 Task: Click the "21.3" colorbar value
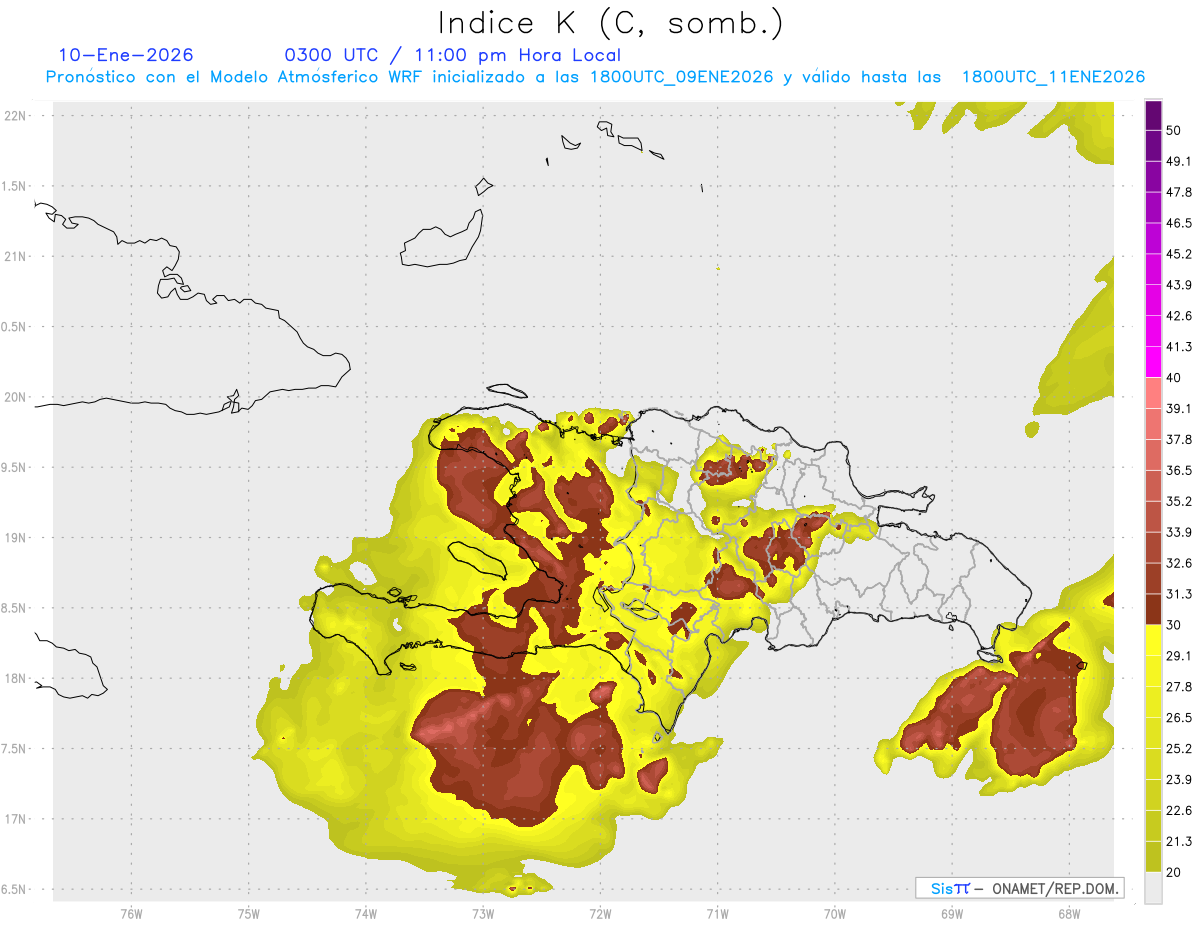pyautogui.click(x=1179, y=842)
